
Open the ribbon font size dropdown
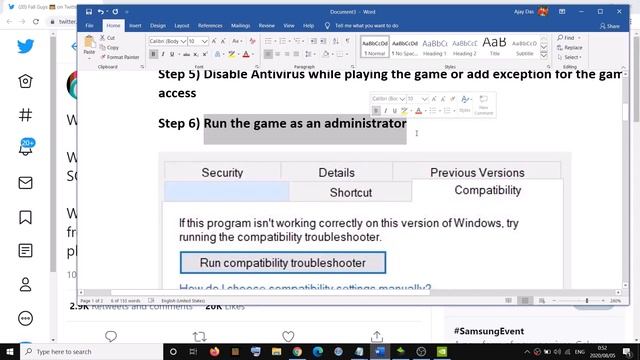point(204,41)
